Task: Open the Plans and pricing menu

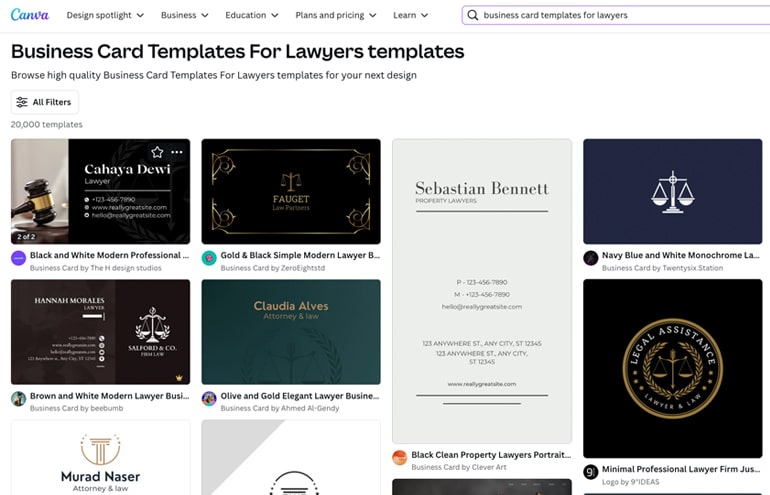Action: tap(337, 16)
